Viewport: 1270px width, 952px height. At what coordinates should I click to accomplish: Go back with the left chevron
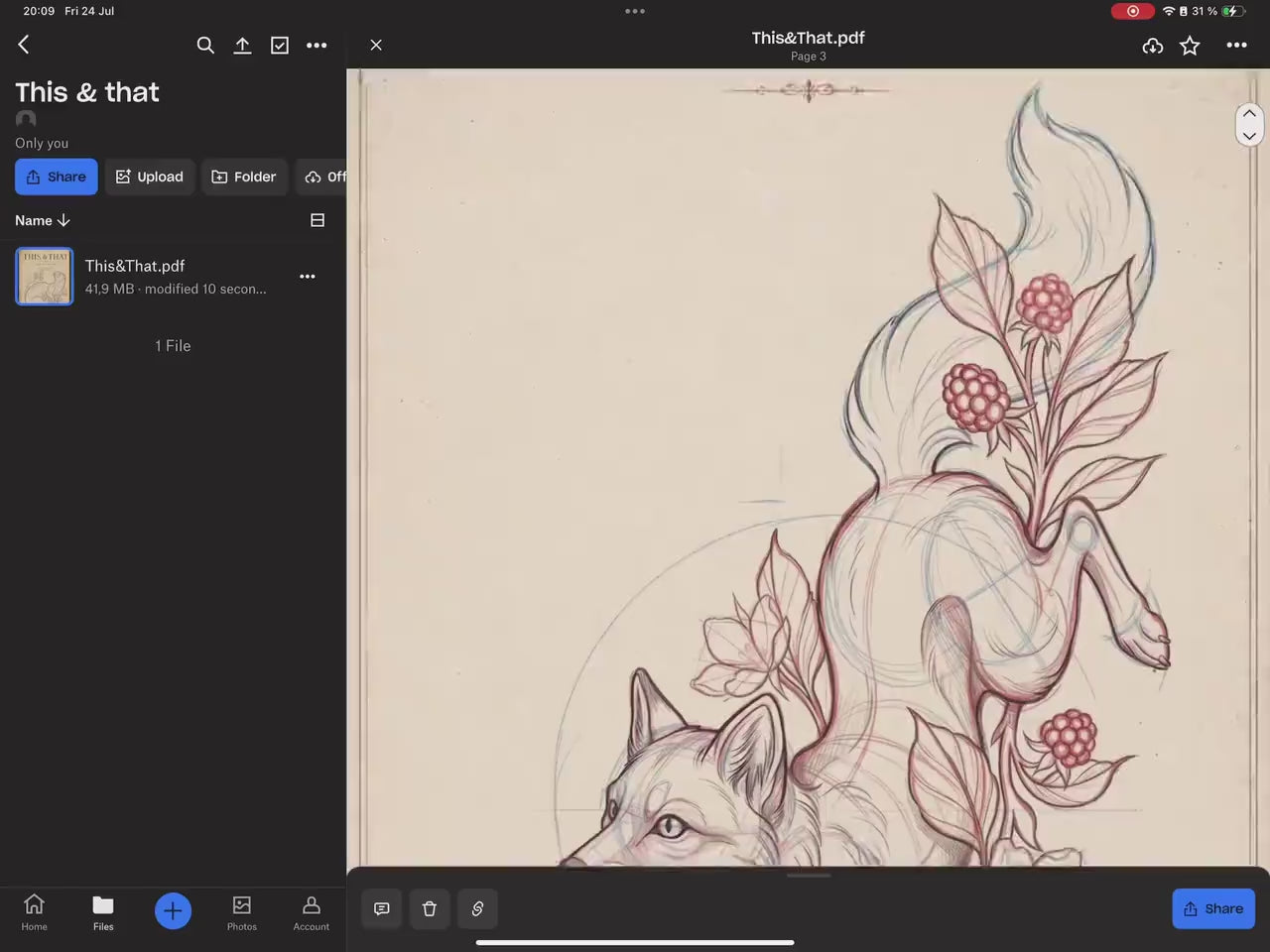[x=24, y=45]
